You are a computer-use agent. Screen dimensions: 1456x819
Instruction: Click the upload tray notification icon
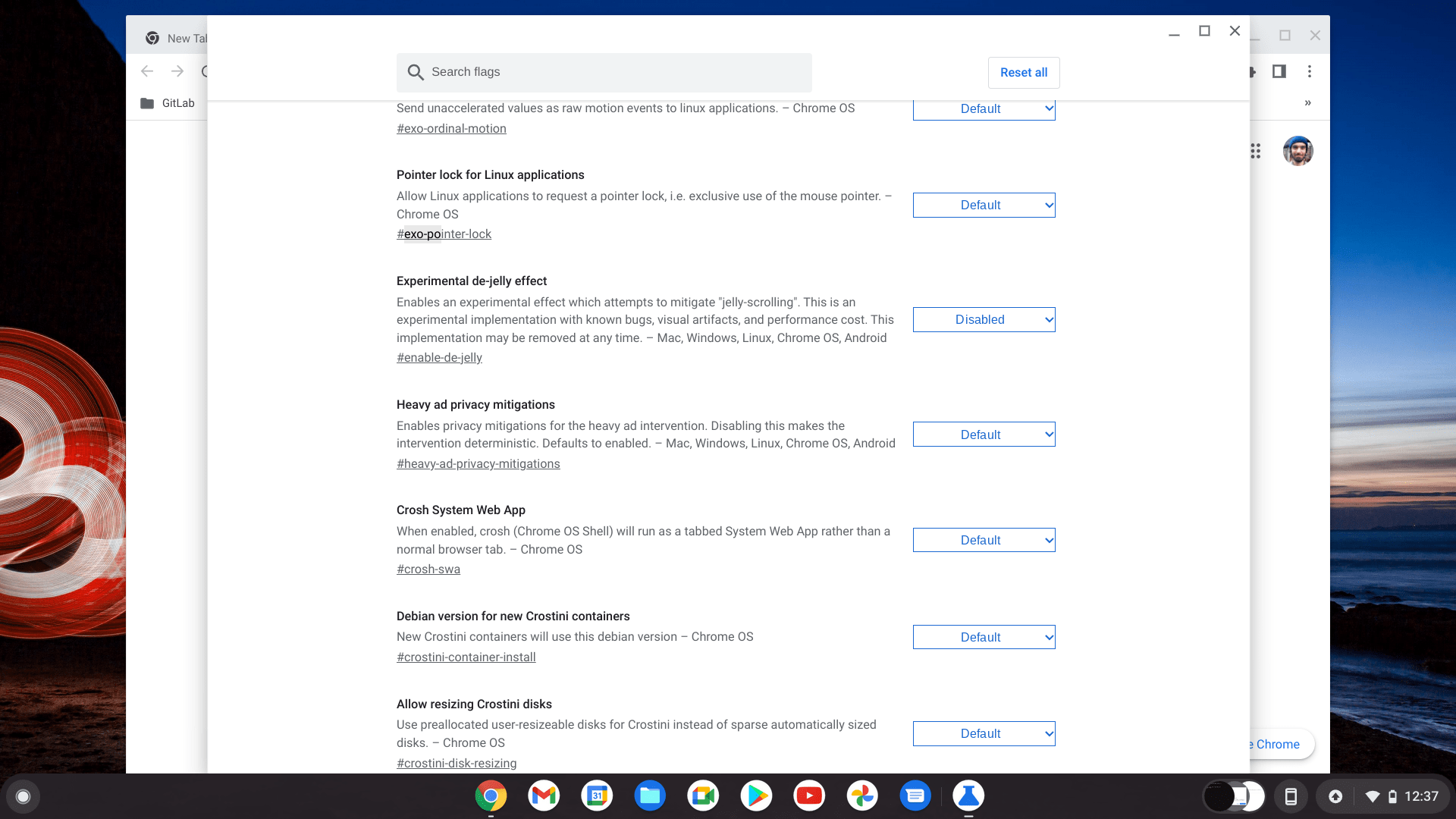coord(1335,796)
